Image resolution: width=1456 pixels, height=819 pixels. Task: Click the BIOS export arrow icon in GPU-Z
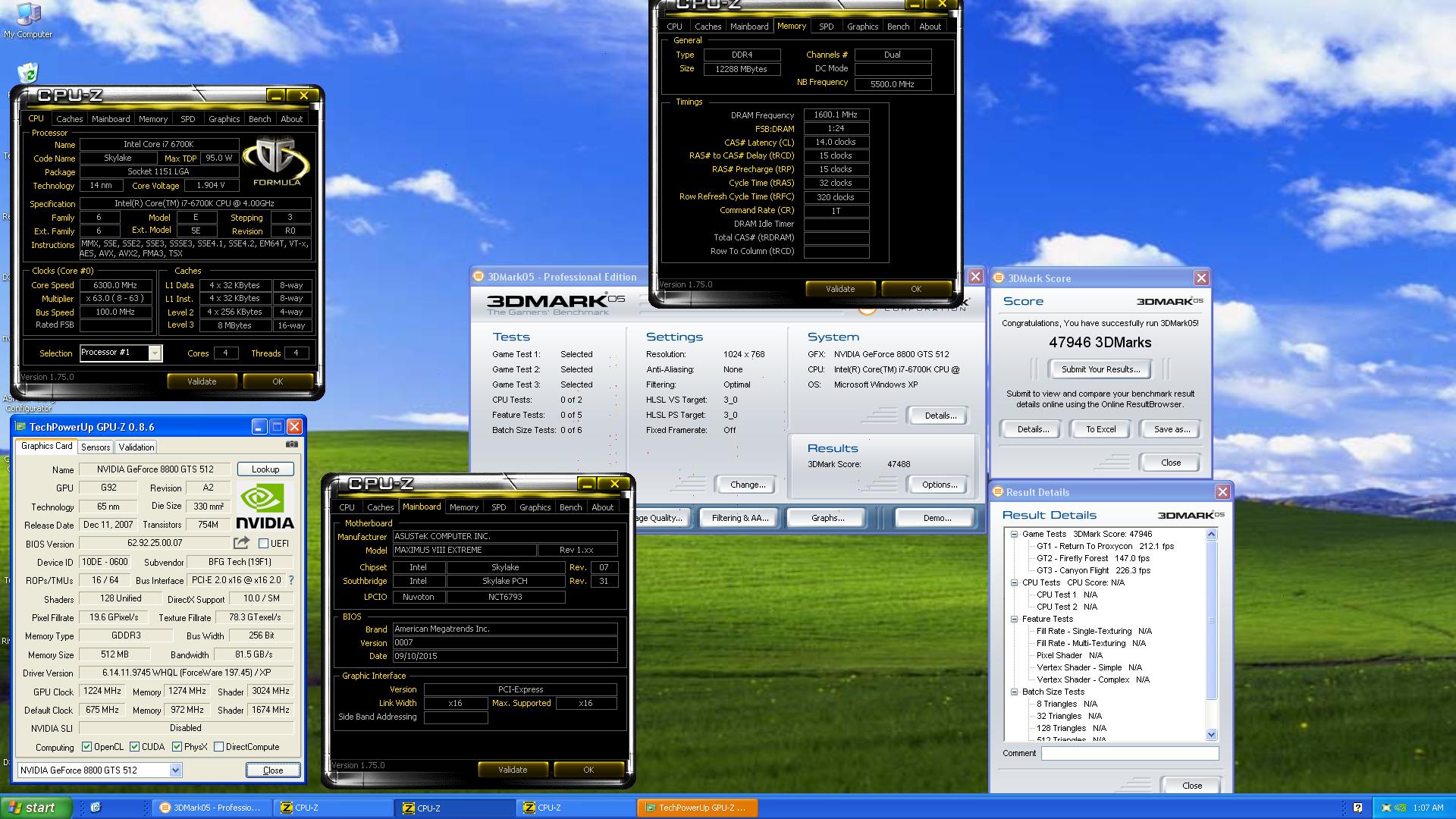click(x=241, y=543)
